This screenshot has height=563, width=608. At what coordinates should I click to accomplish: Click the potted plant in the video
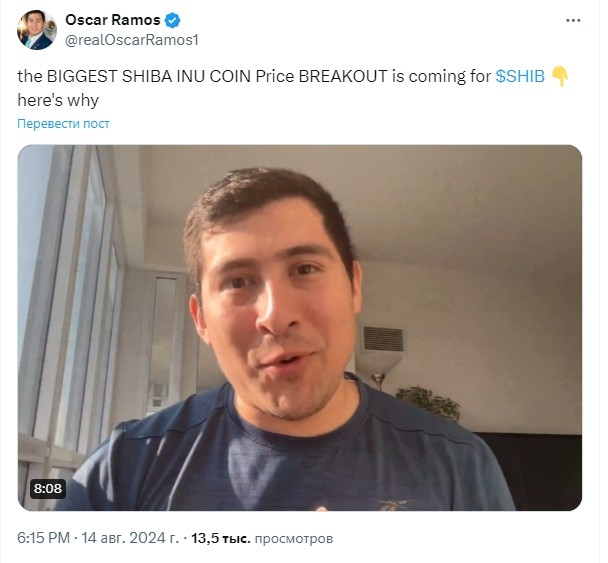click(428, 403)
